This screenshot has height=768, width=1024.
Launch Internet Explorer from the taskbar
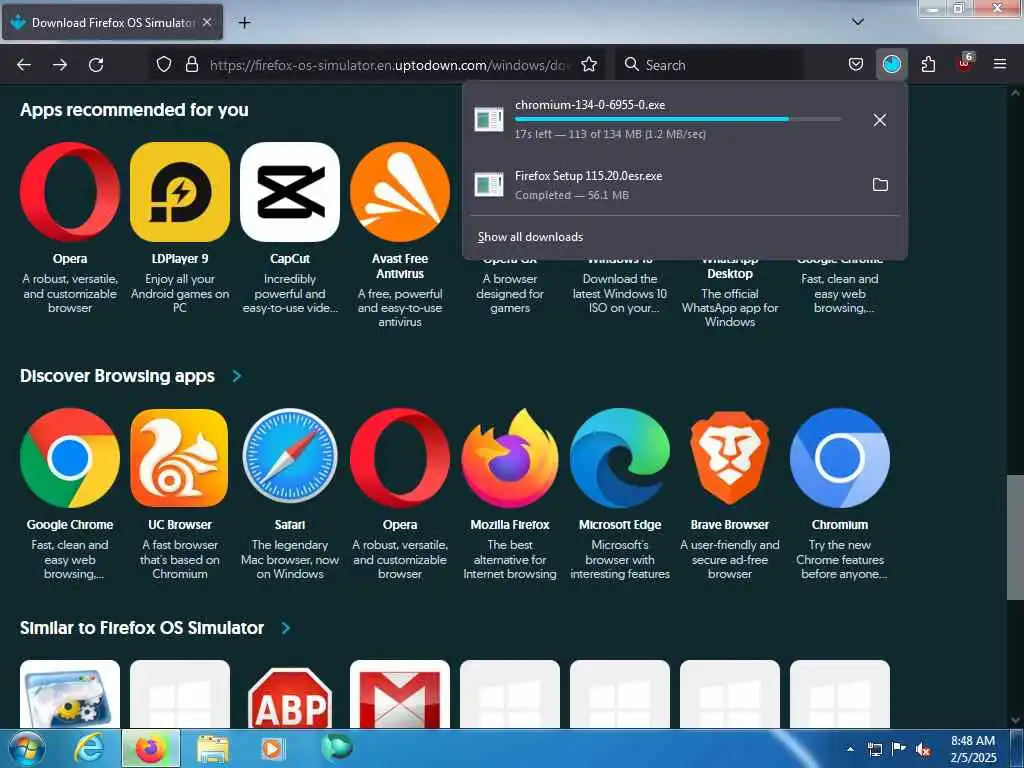pos(89,749)
